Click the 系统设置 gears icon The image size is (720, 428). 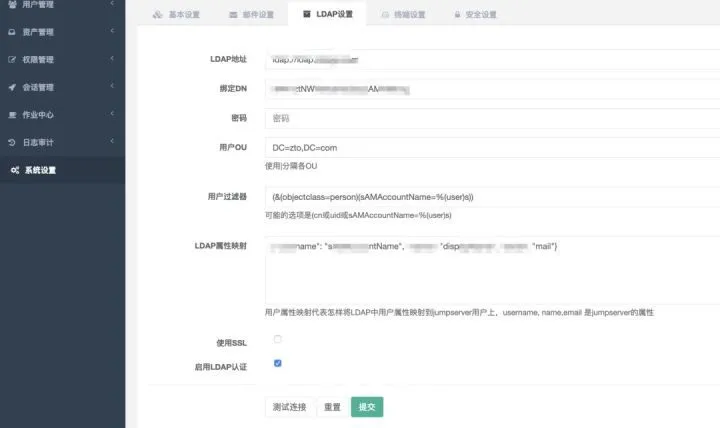[15, 170]
